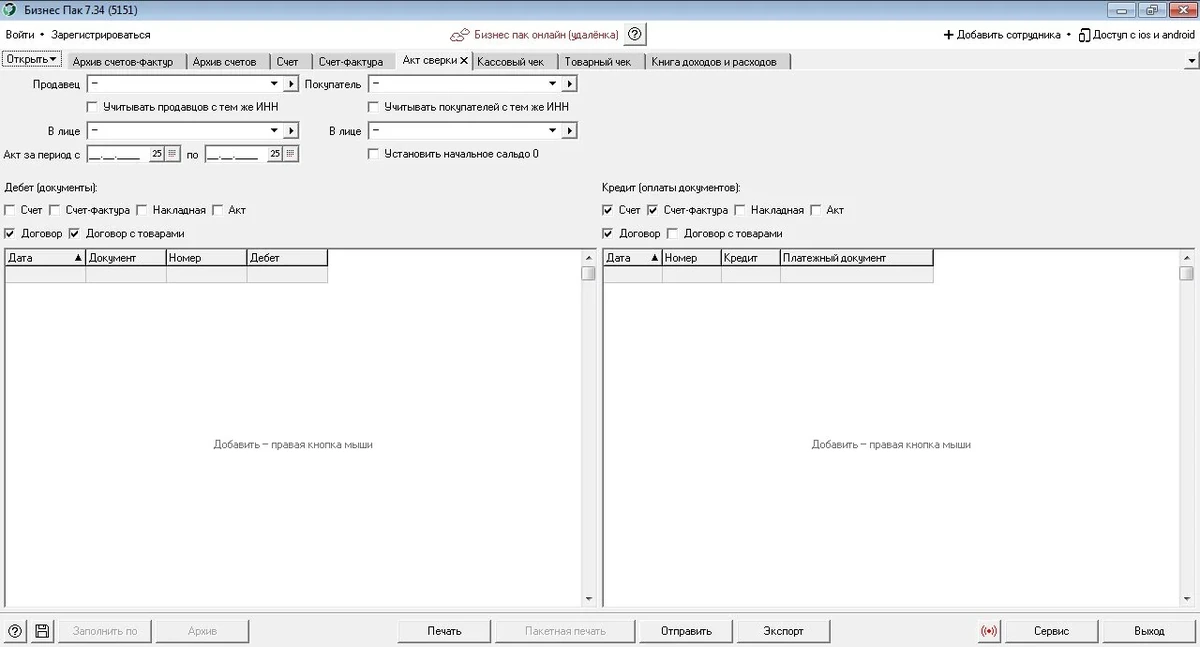
Task: Uncheck the Кредит Договор checkbox
Action: pos(608,234)
